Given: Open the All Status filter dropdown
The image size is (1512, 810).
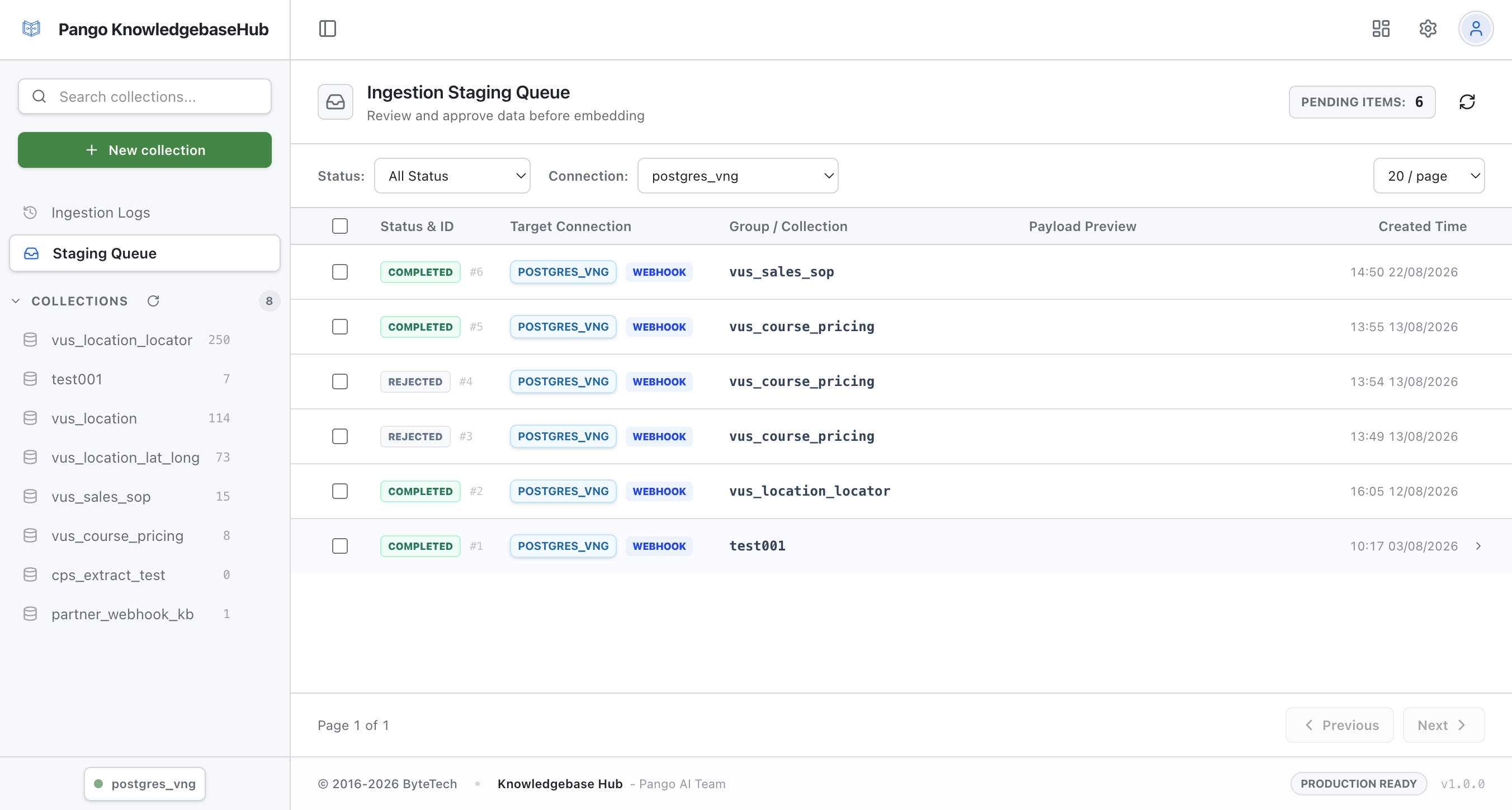Looking at the screenshot, I should [452, 176].
